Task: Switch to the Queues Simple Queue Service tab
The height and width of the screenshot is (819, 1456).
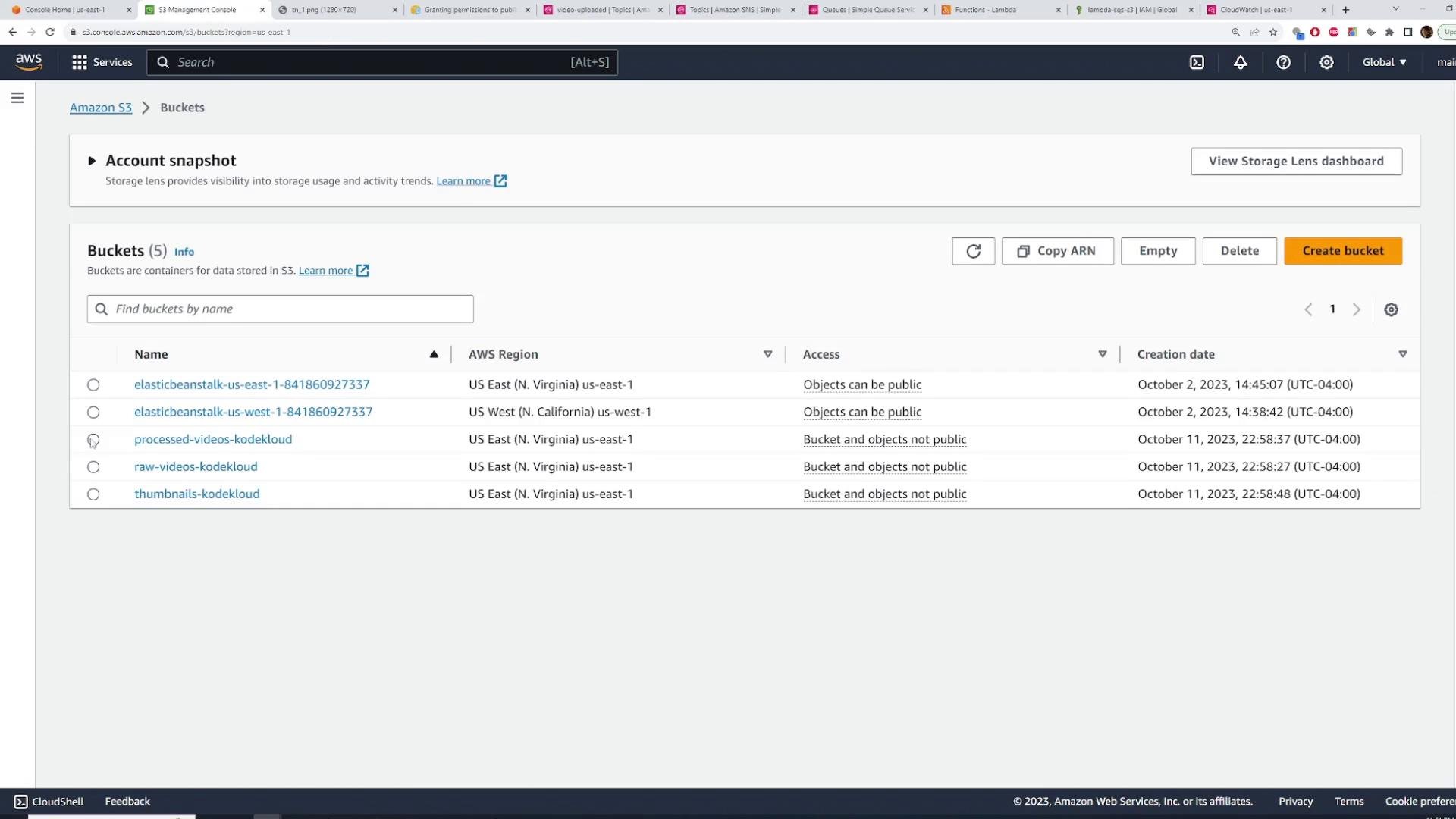Action: point(868,10)
